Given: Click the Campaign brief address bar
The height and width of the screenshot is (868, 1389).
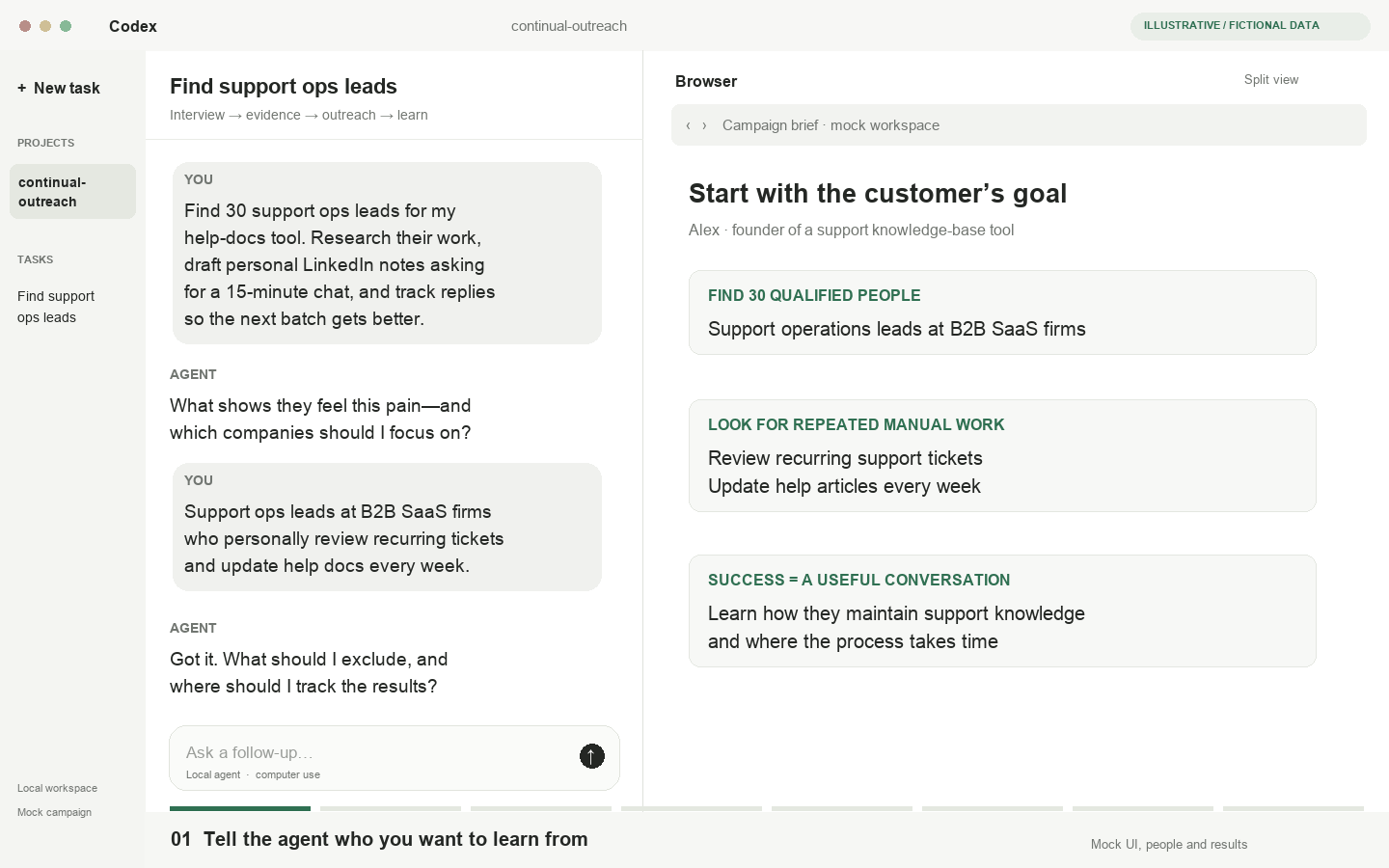Looking at the screenshot, I should (1019, 125).
